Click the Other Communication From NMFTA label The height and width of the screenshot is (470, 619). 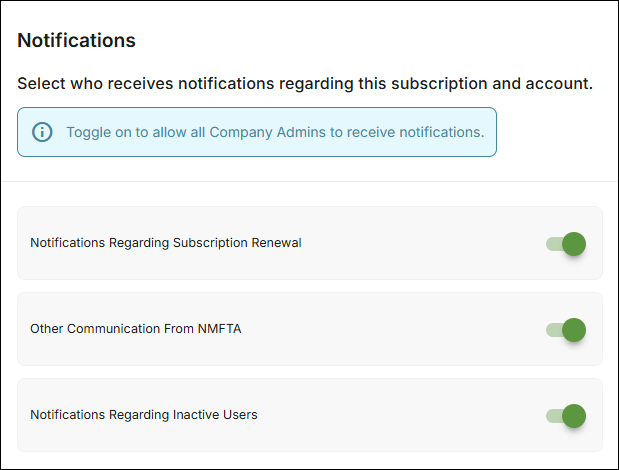(135, 329)
